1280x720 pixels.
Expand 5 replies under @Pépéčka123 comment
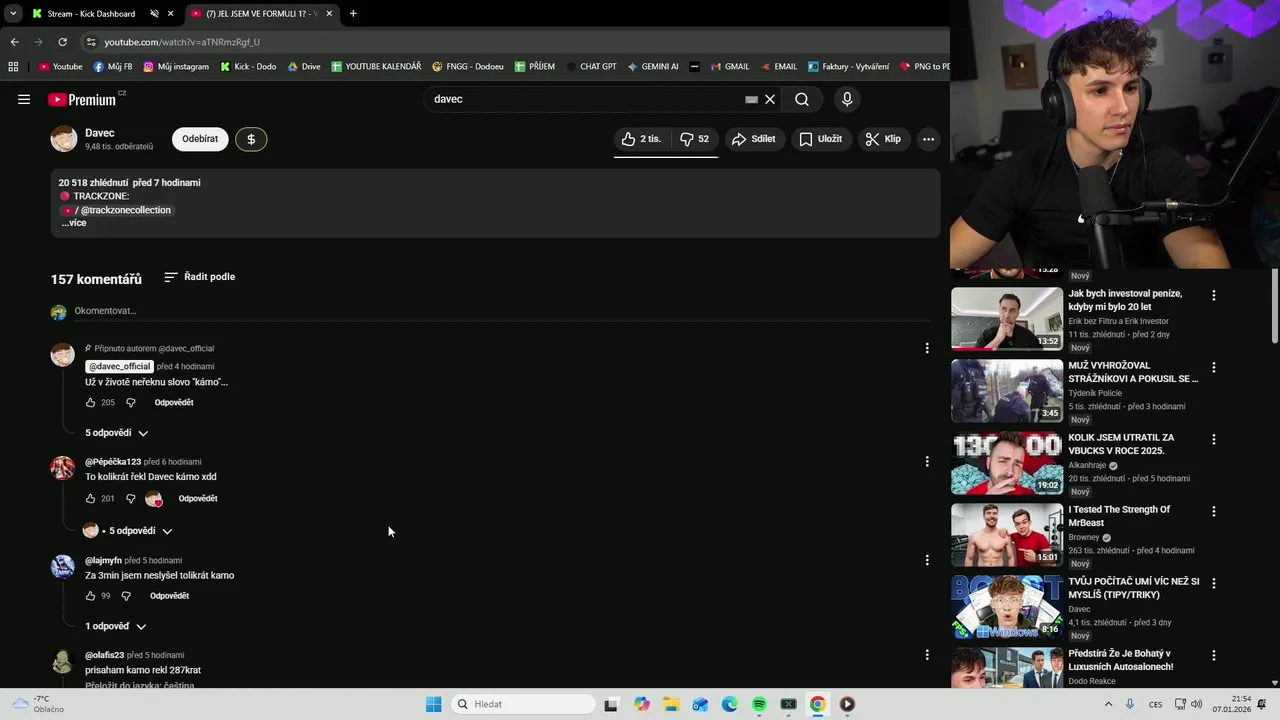[x=128, y=531]
